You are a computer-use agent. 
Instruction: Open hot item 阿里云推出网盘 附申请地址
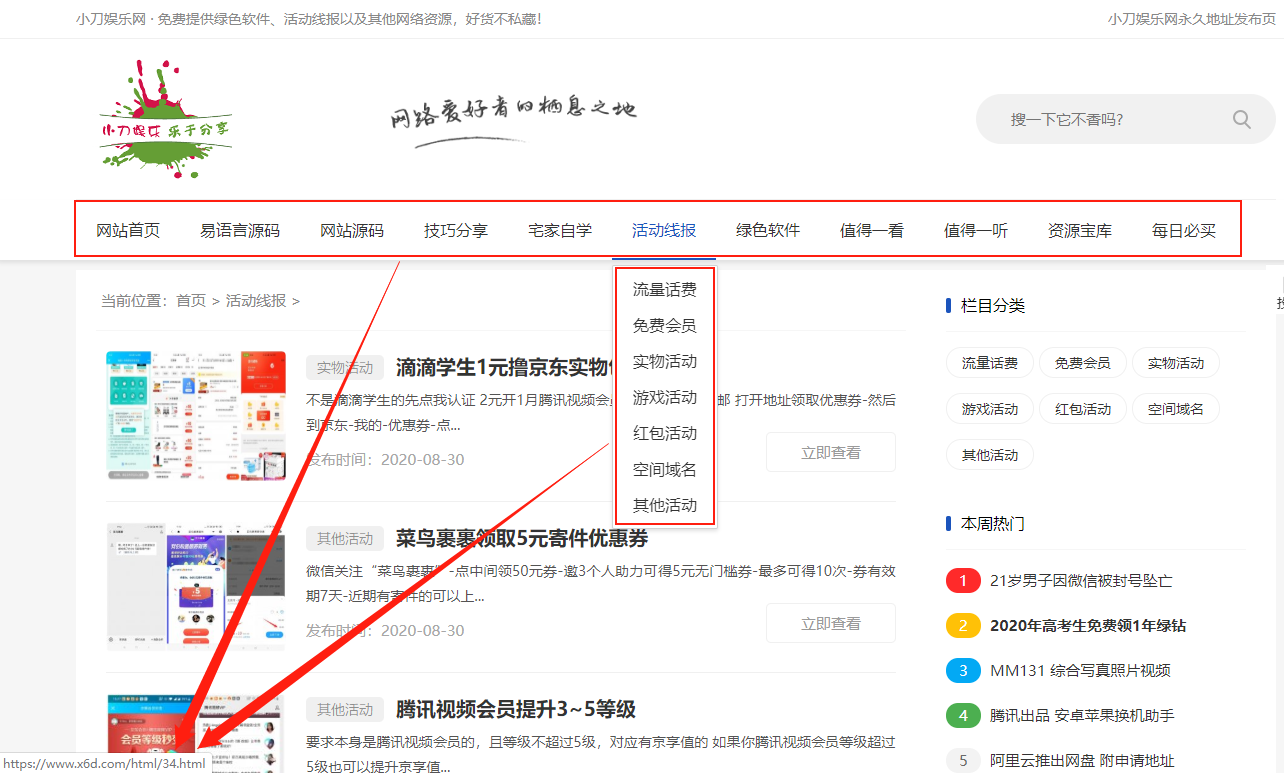coord(1082,761)
